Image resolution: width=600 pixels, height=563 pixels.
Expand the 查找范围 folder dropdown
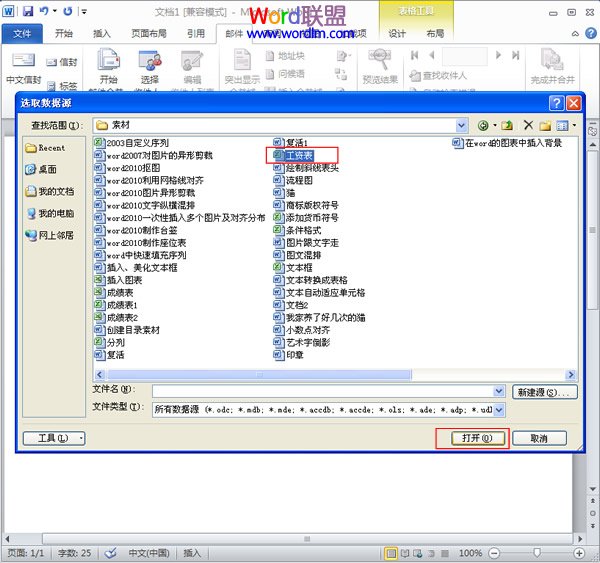click(461, 126)
